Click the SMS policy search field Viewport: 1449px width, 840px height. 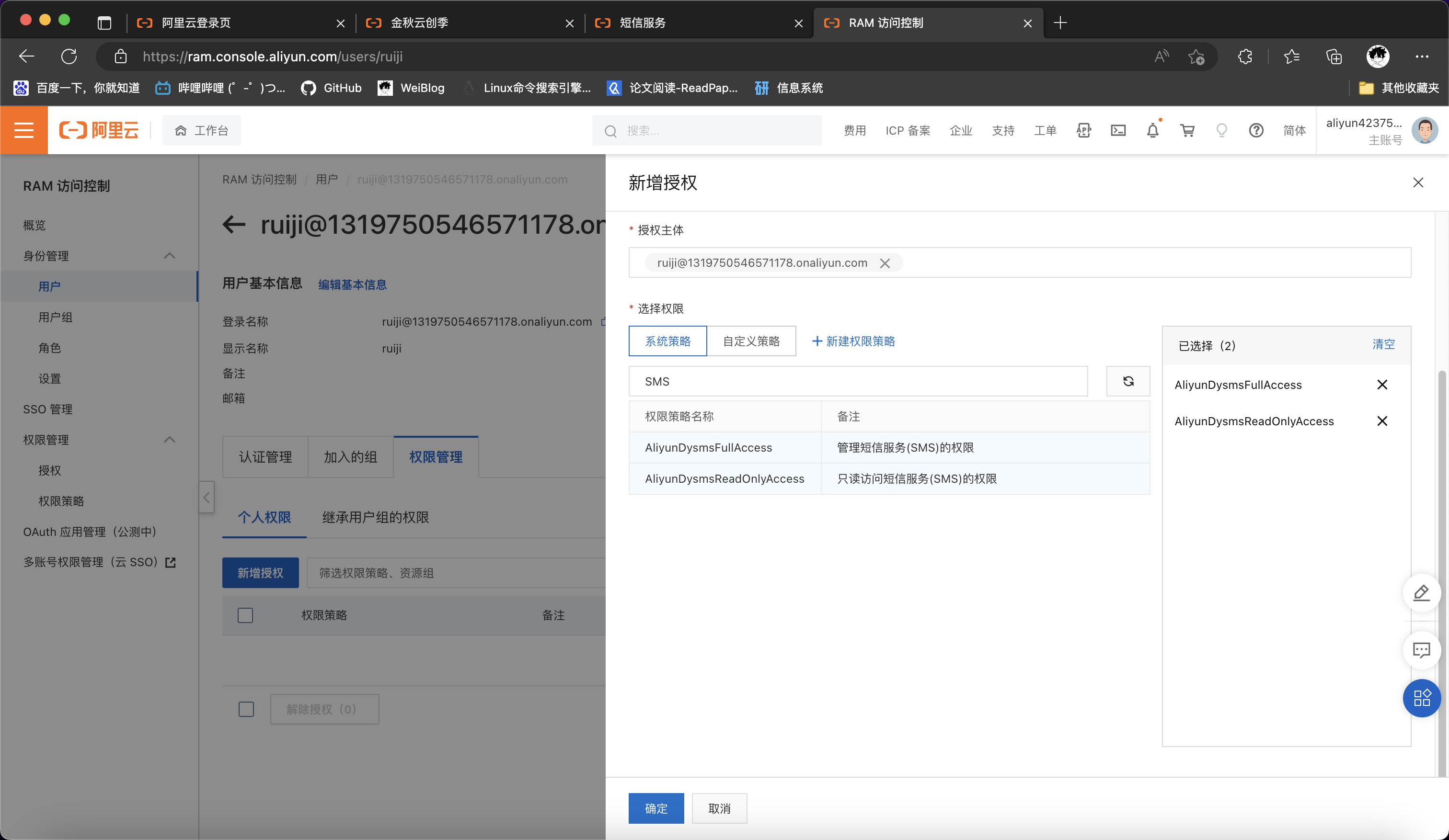pos(857,381)
